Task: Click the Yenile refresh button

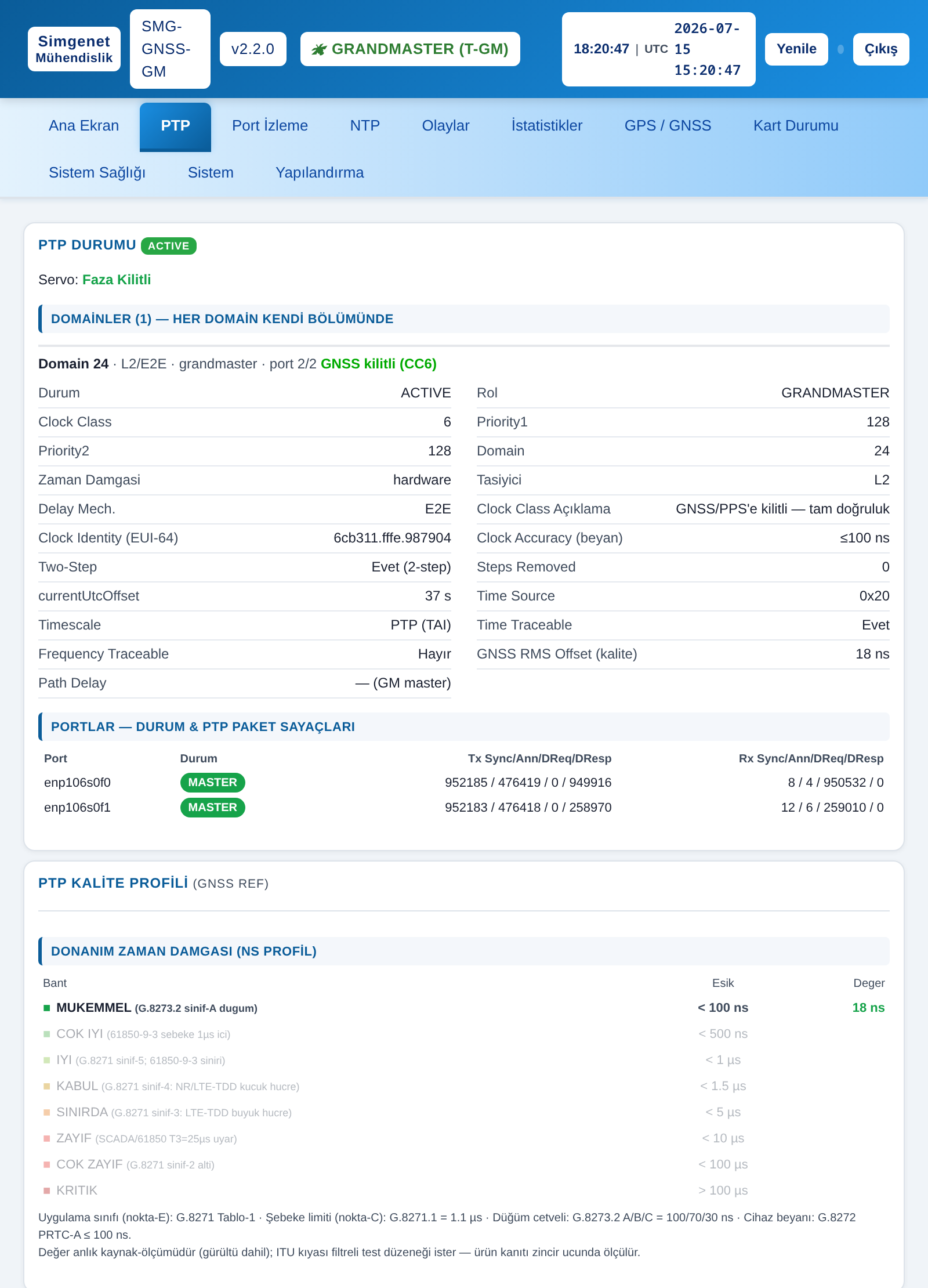Action: pos(796,49)
